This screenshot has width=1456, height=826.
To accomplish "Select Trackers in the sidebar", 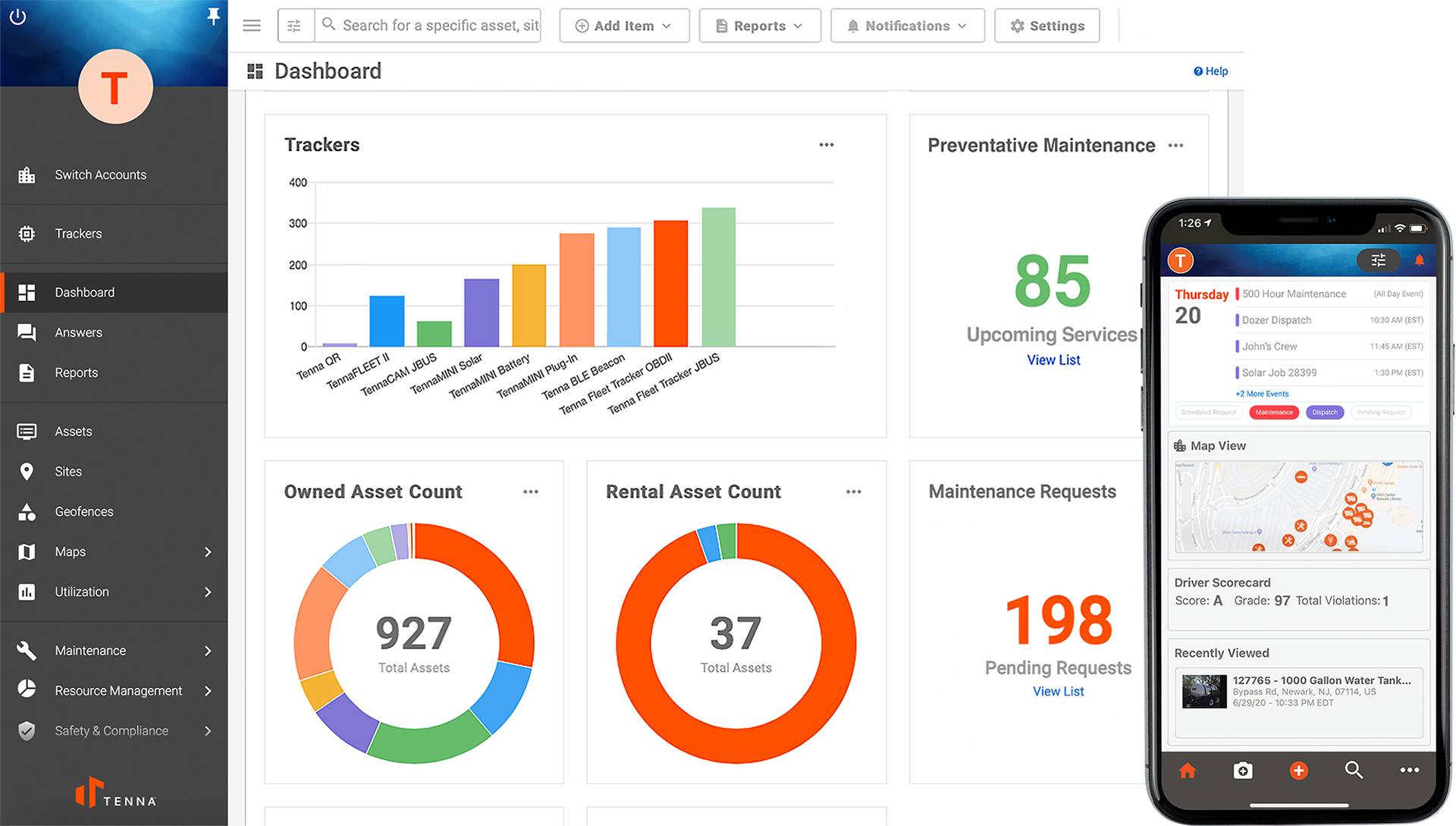I will tap(114, 234).
